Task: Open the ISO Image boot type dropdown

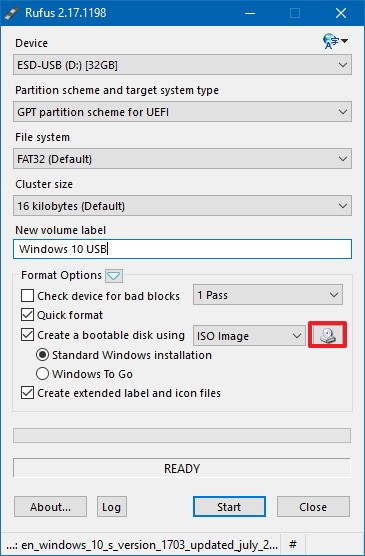Action: click(x=249, y=335)
